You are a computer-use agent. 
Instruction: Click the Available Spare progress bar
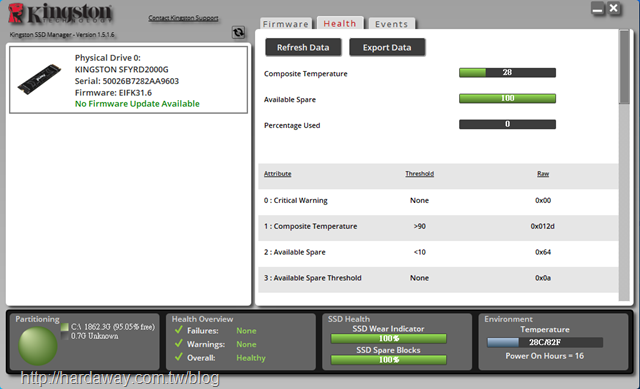click(x=507, y=98)
